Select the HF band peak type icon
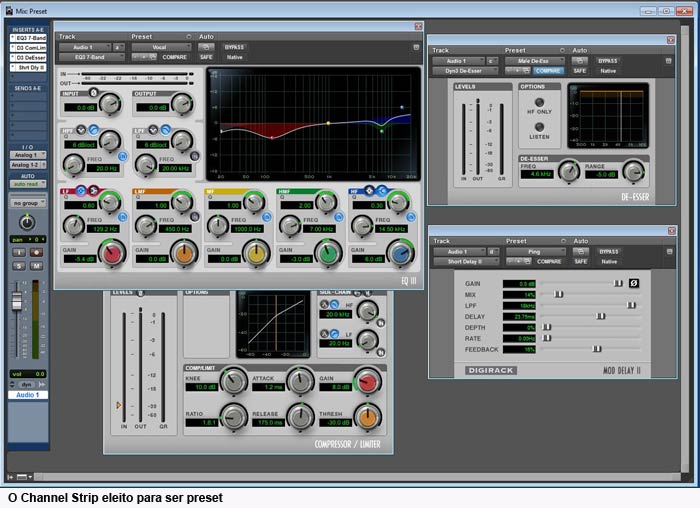The image size is (700, 508). (369, 191)
